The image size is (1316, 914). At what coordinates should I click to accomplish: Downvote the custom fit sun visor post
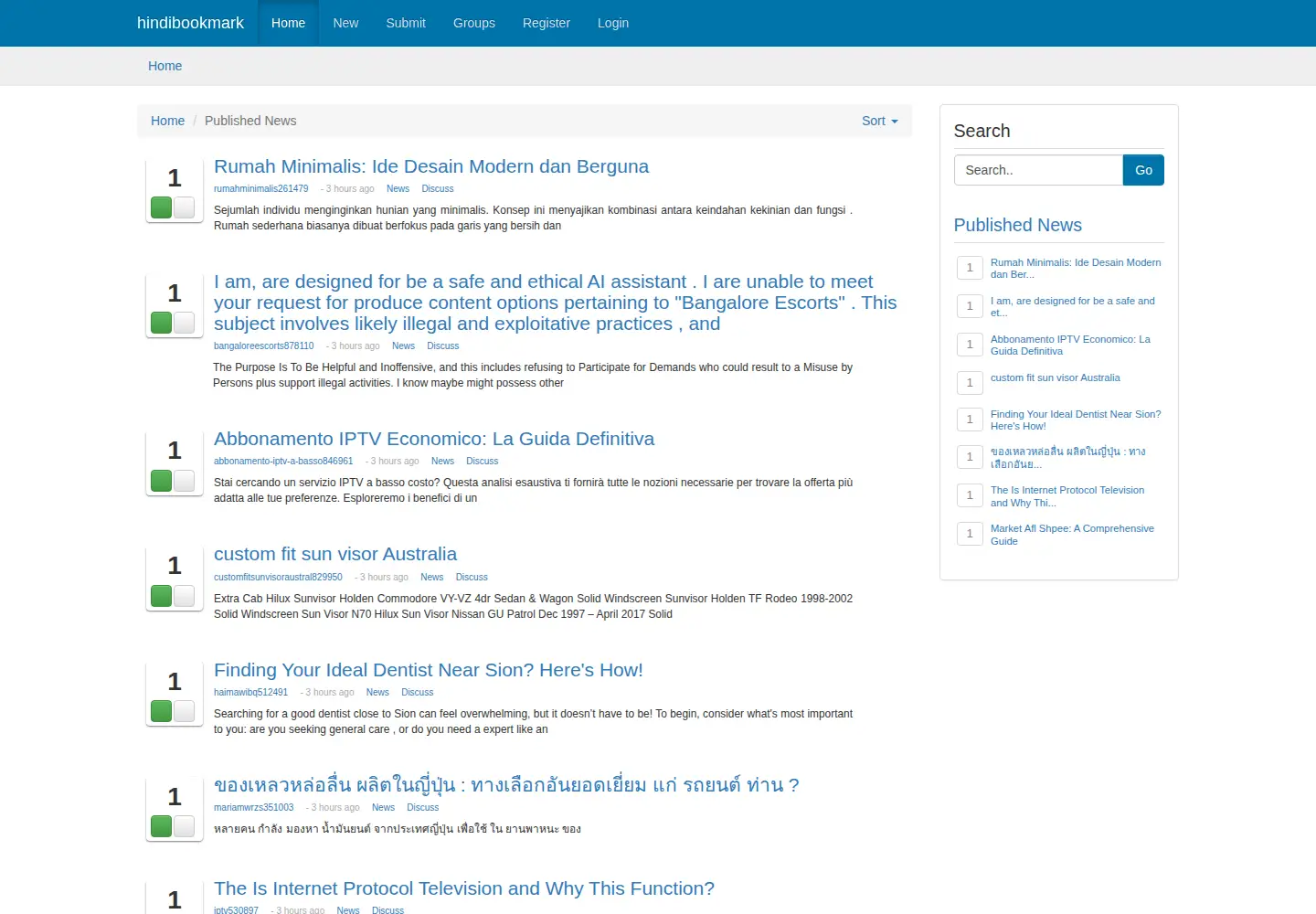[x=184, y=596]
